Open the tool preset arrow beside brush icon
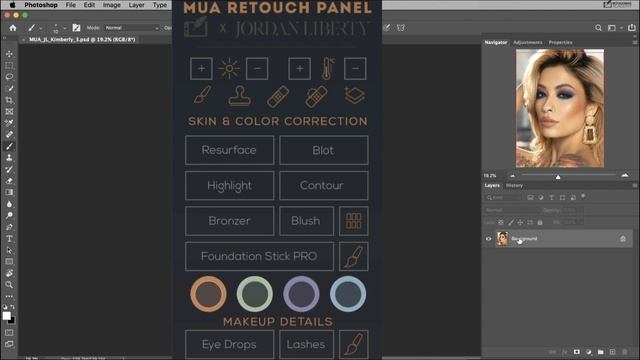Image resolution: width=640 pixels, height=360 pixels. click(x=40, y=28)
